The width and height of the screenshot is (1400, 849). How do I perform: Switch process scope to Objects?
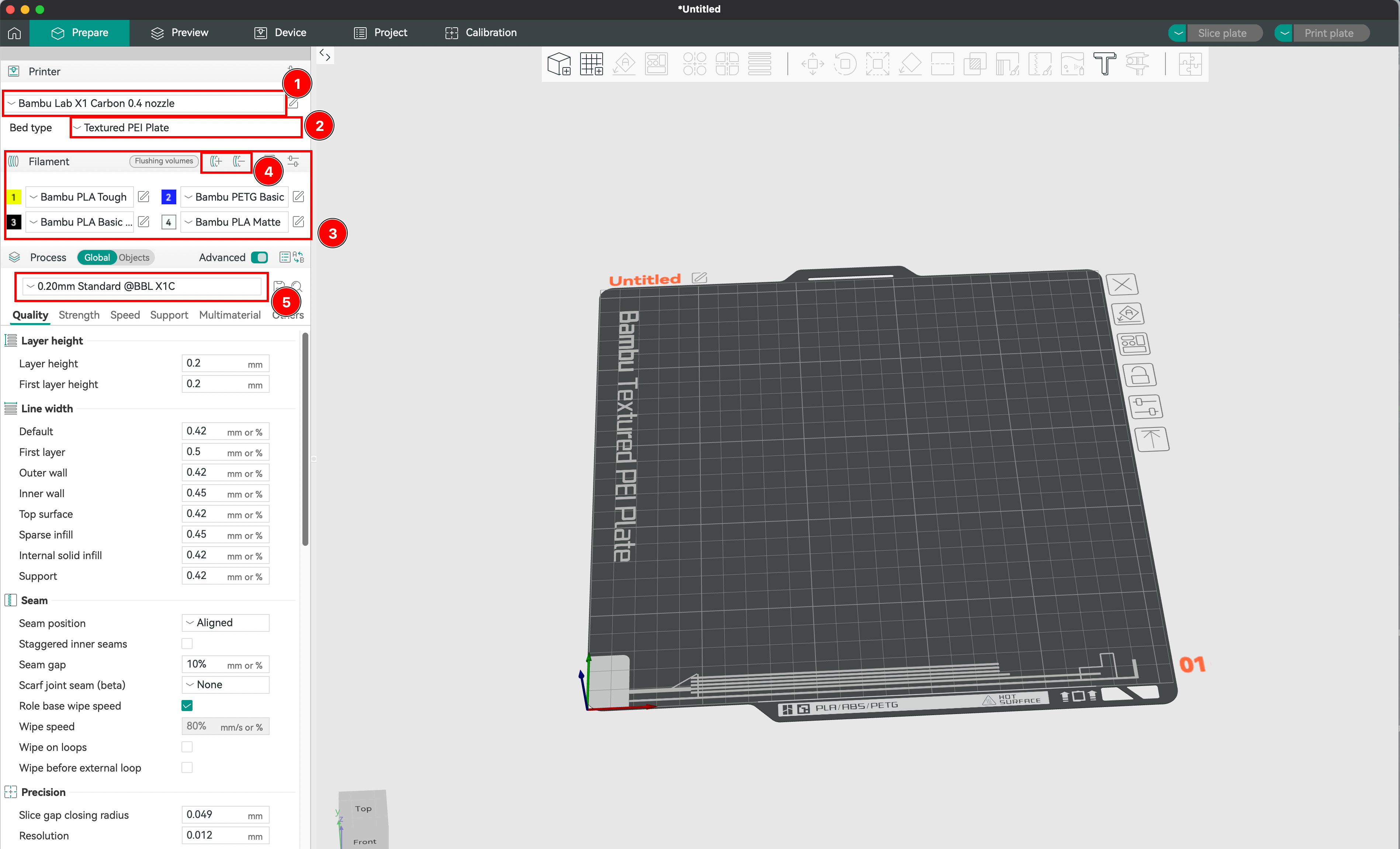point(134,257)
